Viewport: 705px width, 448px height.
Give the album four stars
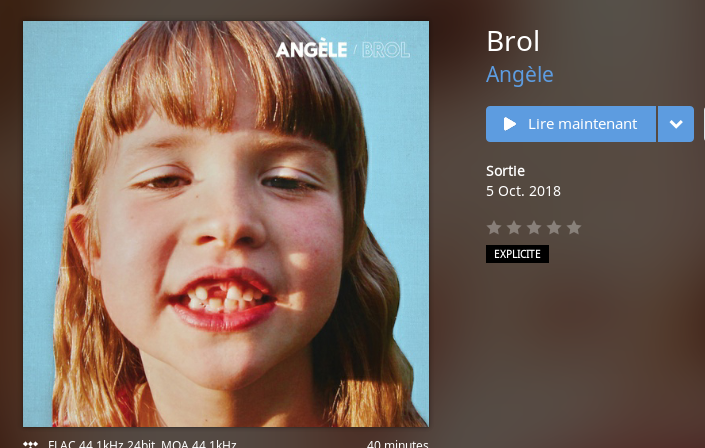(x=554, y=228)
